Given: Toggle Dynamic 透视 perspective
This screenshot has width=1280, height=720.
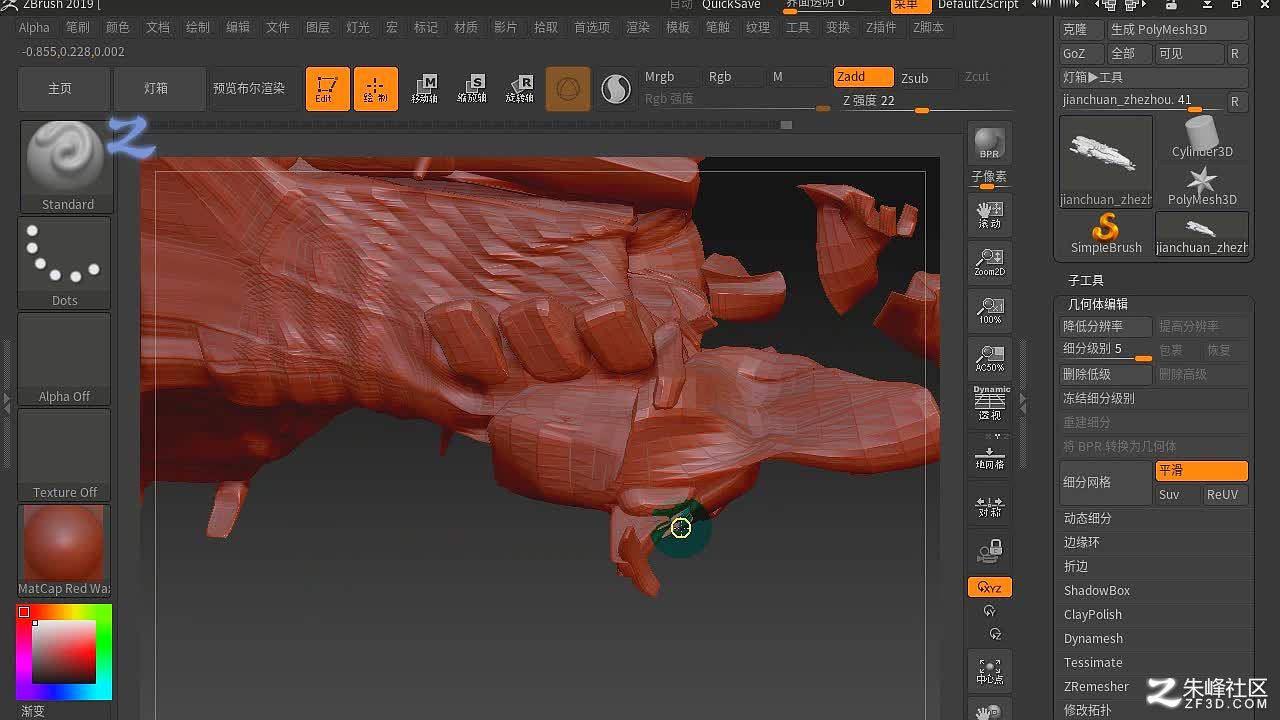Looking at the screenshot, I should coord(989,404).
